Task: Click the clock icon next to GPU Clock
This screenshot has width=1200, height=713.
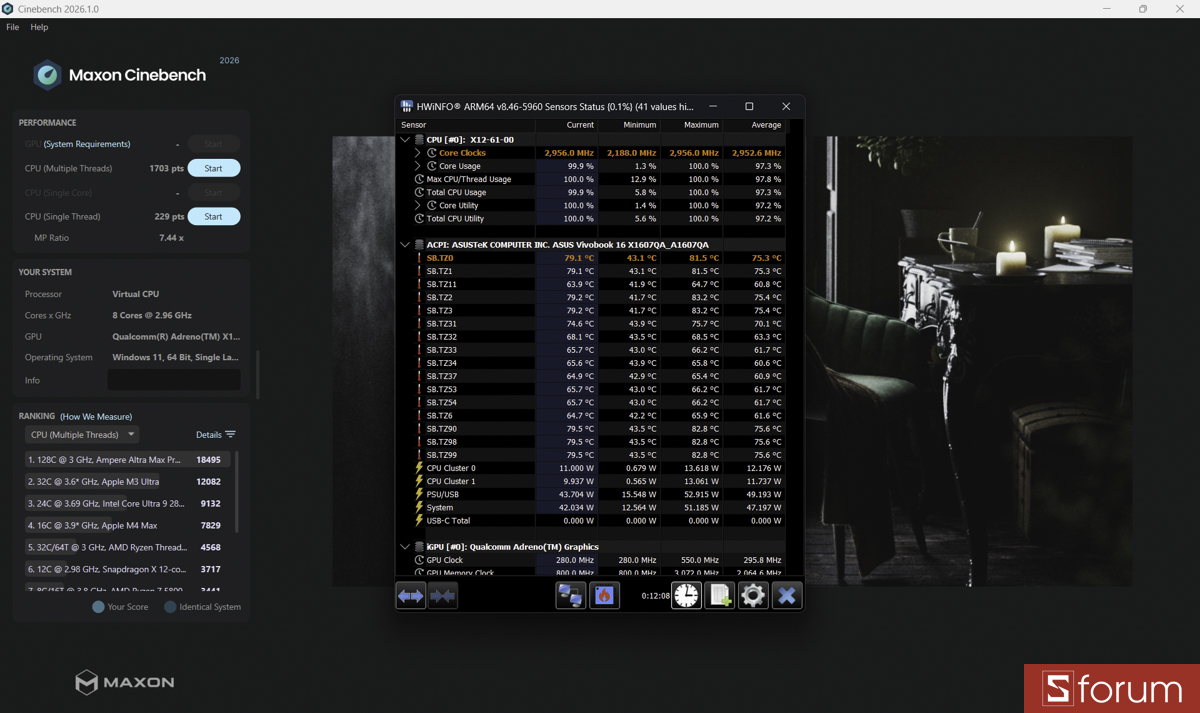Action: (419, 560)
